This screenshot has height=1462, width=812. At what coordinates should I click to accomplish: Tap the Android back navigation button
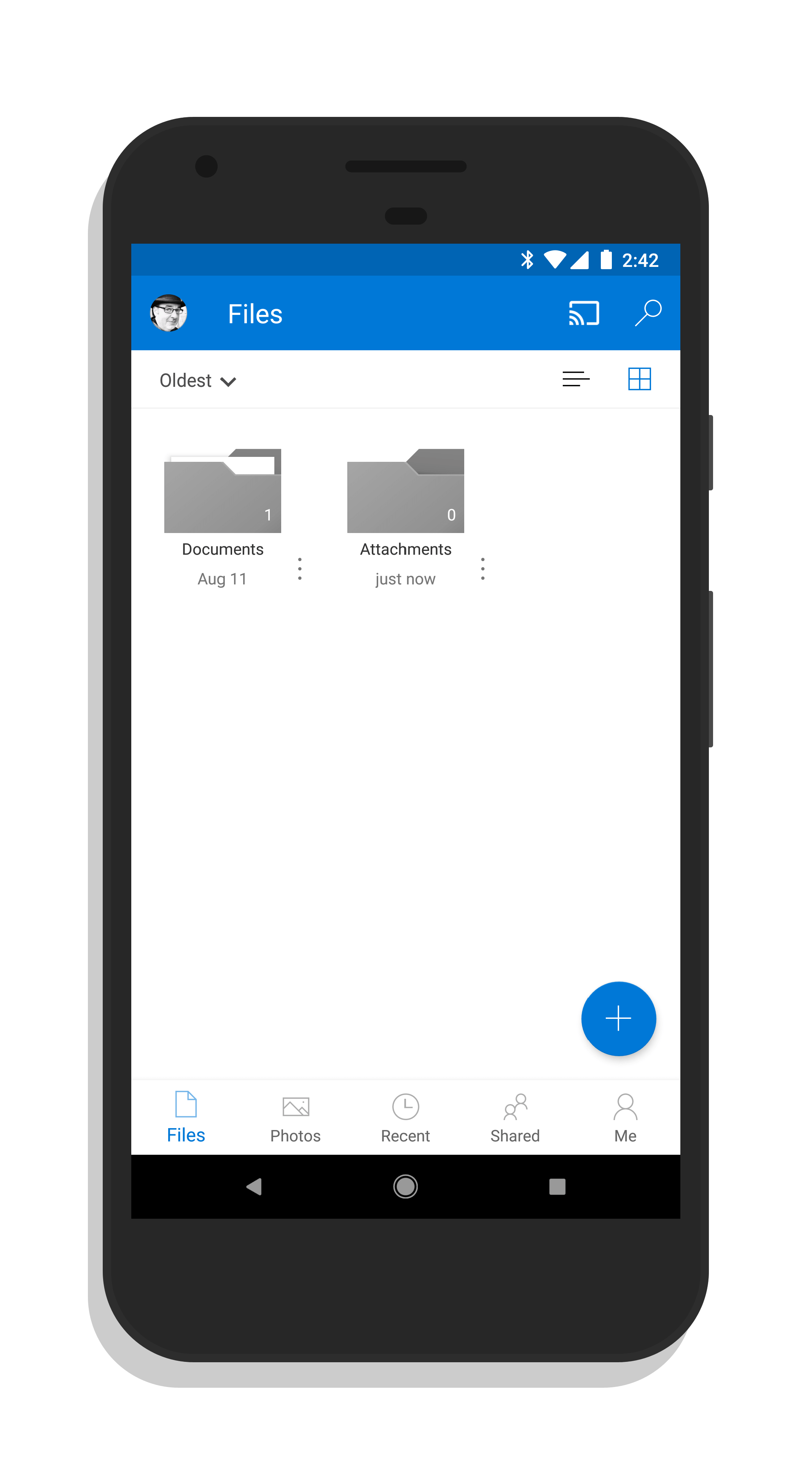[253, 1186]
